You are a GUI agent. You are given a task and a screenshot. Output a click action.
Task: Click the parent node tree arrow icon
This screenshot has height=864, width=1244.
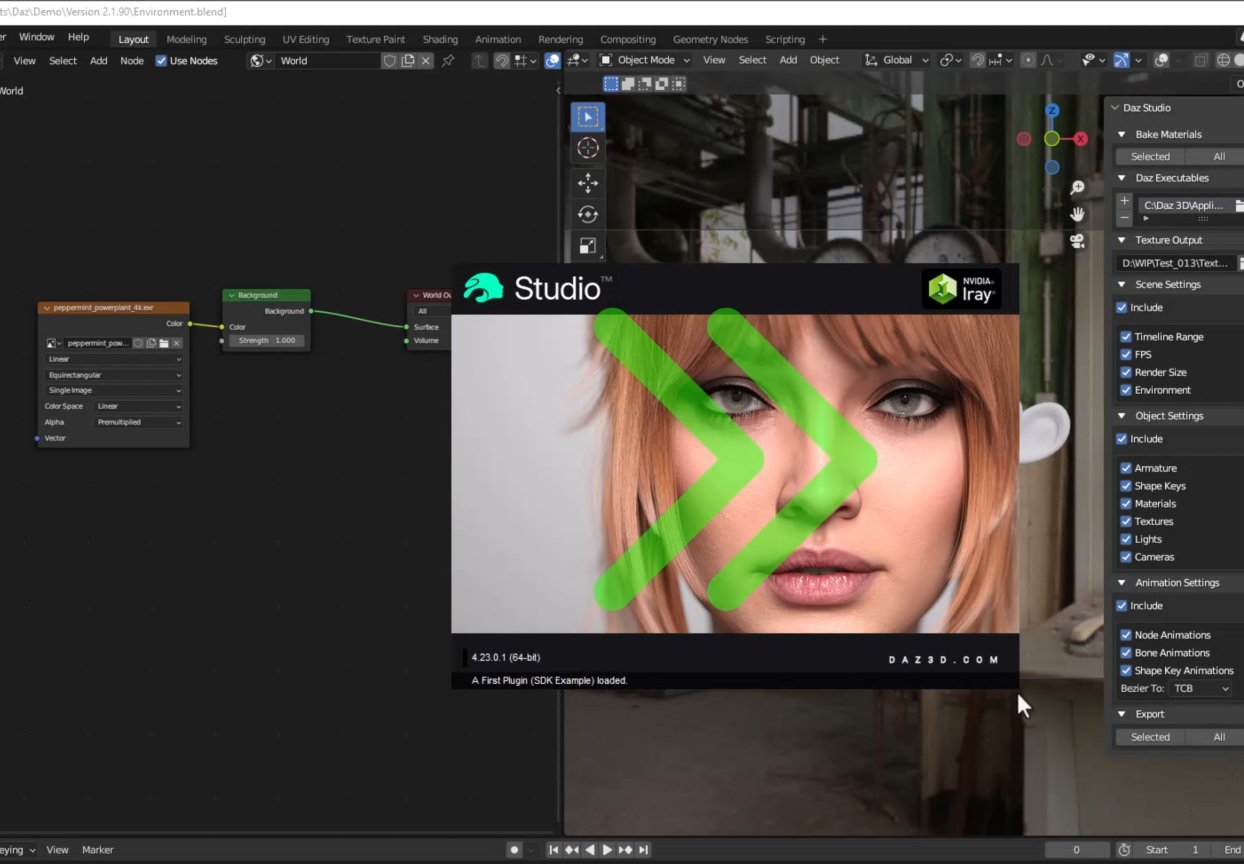point(480,61)
